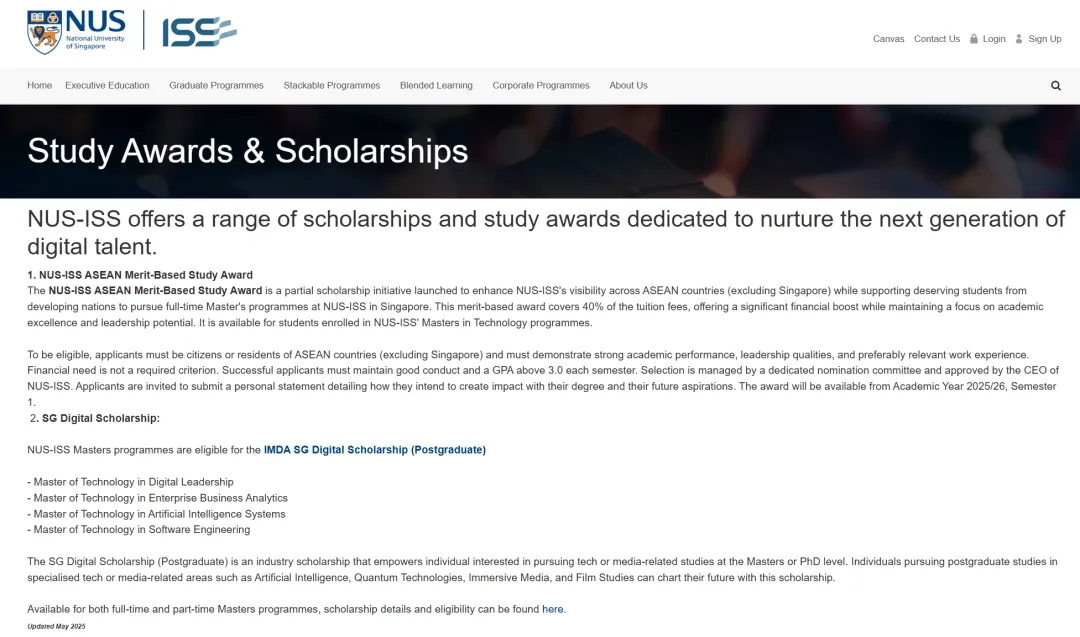Go to the Home menu item
This screenshot has height=637, width=1080.
tap(40, 86)
